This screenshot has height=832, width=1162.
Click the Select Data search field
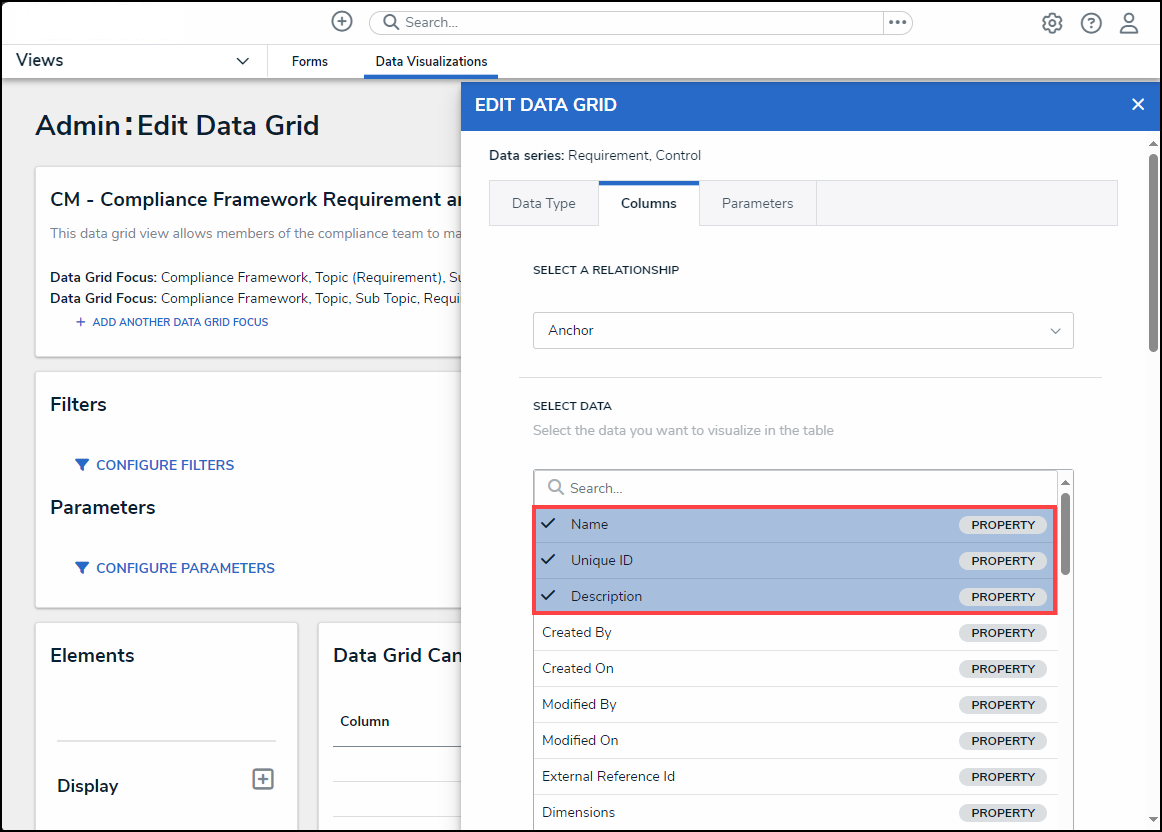click(x=800, y=488)
